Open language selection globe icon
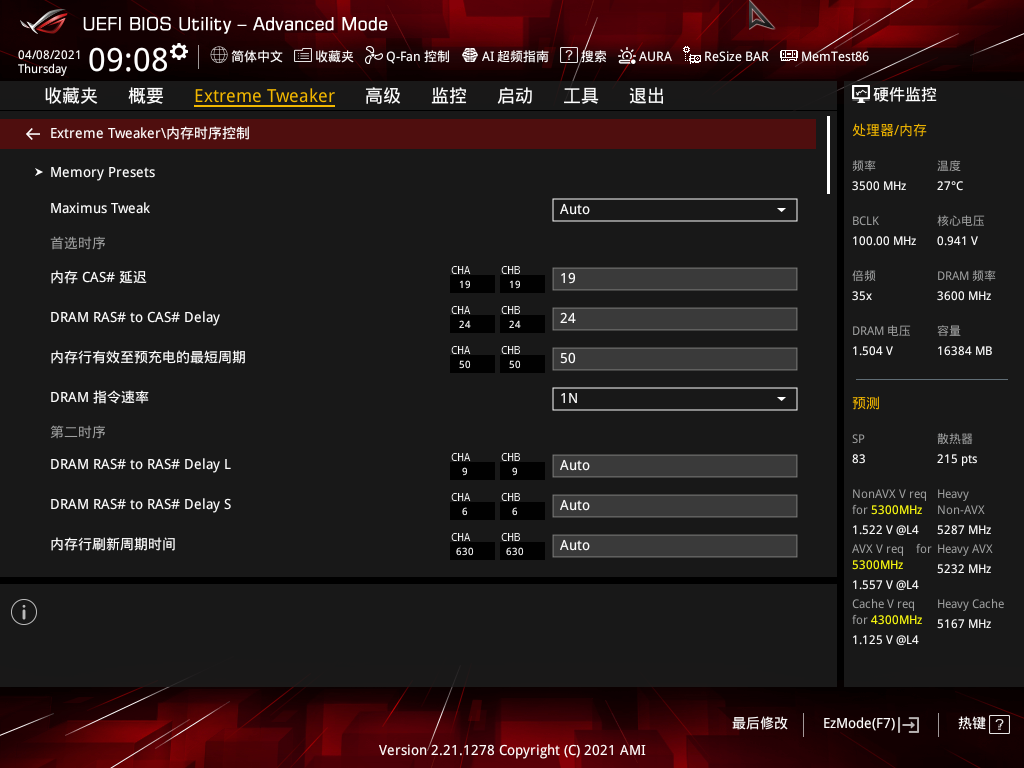 coord(219,56)
